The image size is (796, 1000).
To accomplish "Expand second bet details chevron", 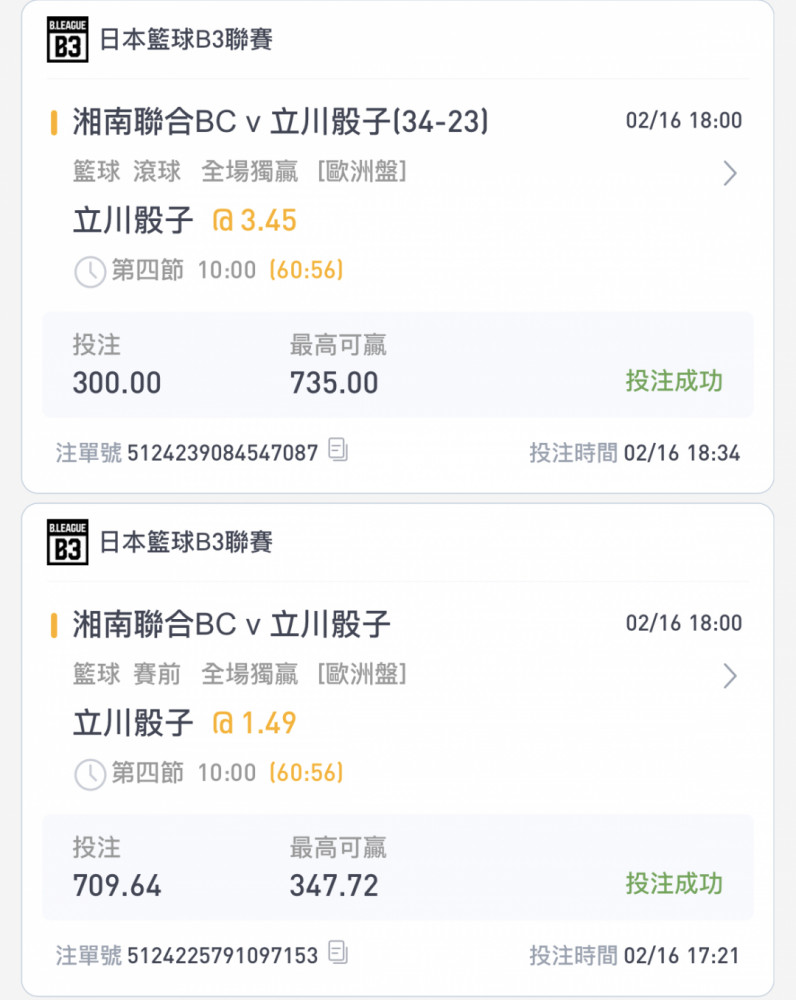I will 730,676.
